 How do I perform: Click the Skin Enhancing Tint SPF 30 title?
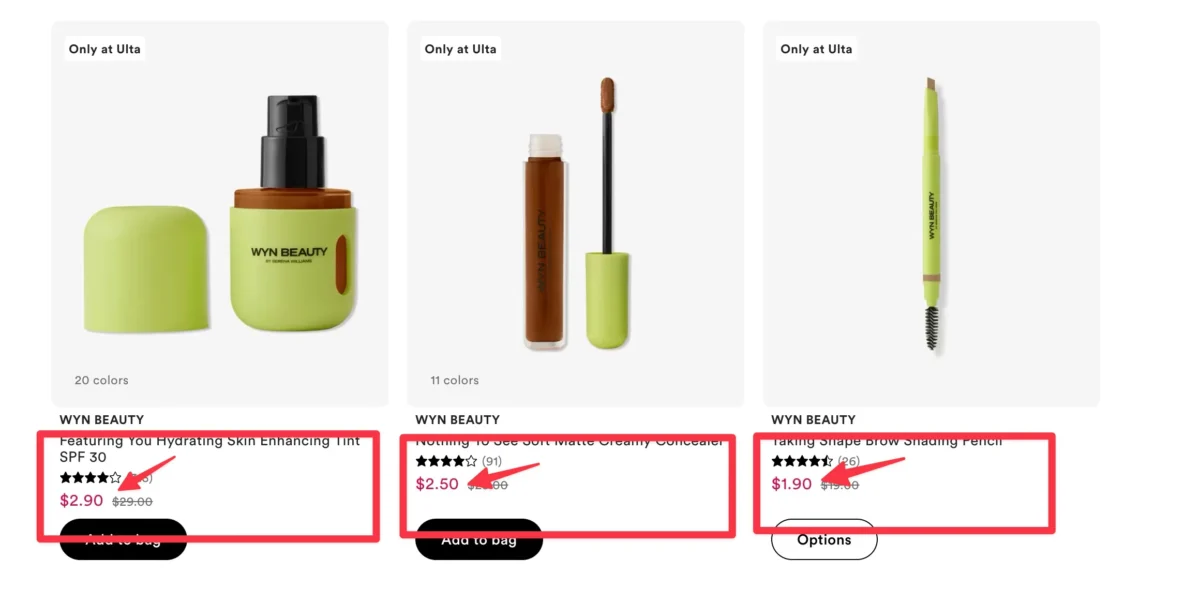click(210, 449)
